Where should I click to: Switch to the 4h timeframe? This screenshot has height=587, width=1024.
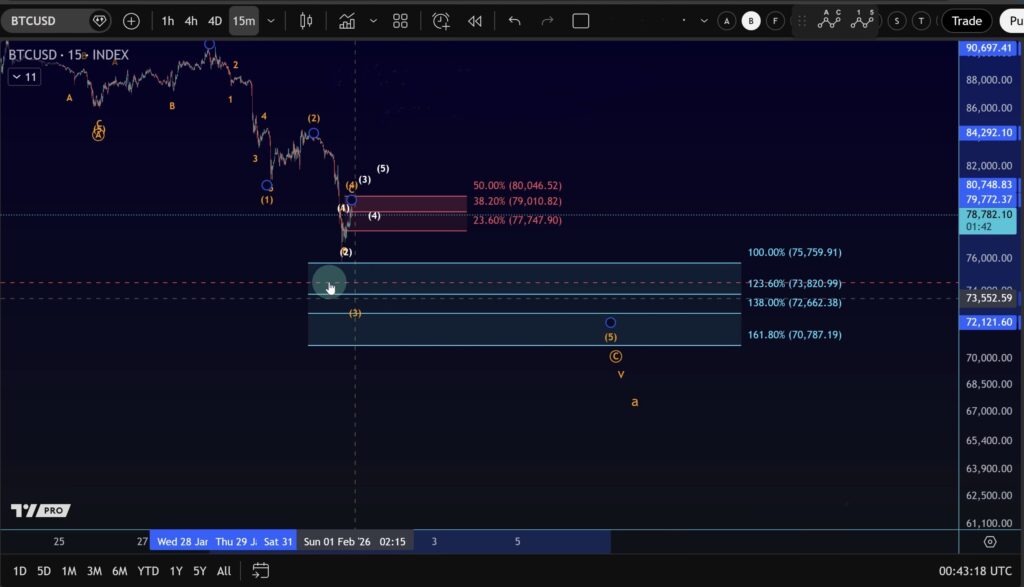(x=191, y=21)
